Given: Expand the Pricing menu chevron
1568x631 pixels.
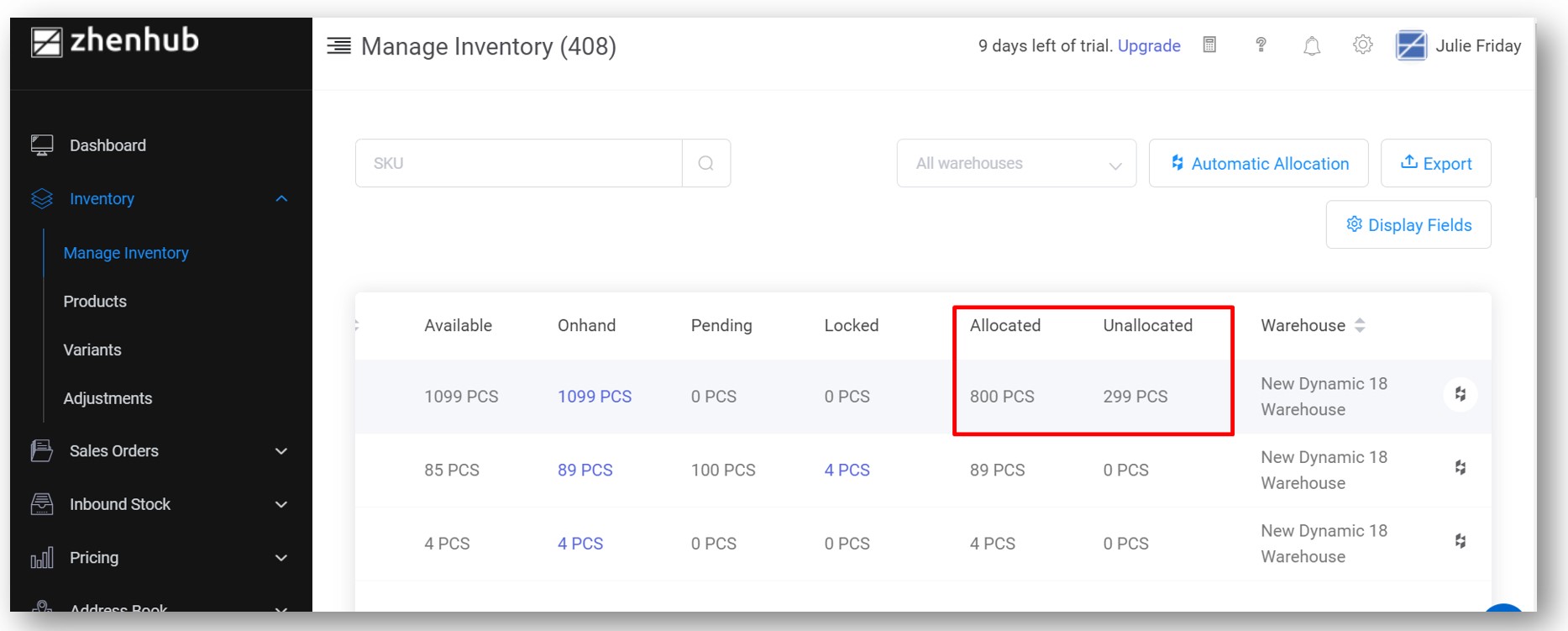Looking at the screenshot, I should tap(281, 558).
